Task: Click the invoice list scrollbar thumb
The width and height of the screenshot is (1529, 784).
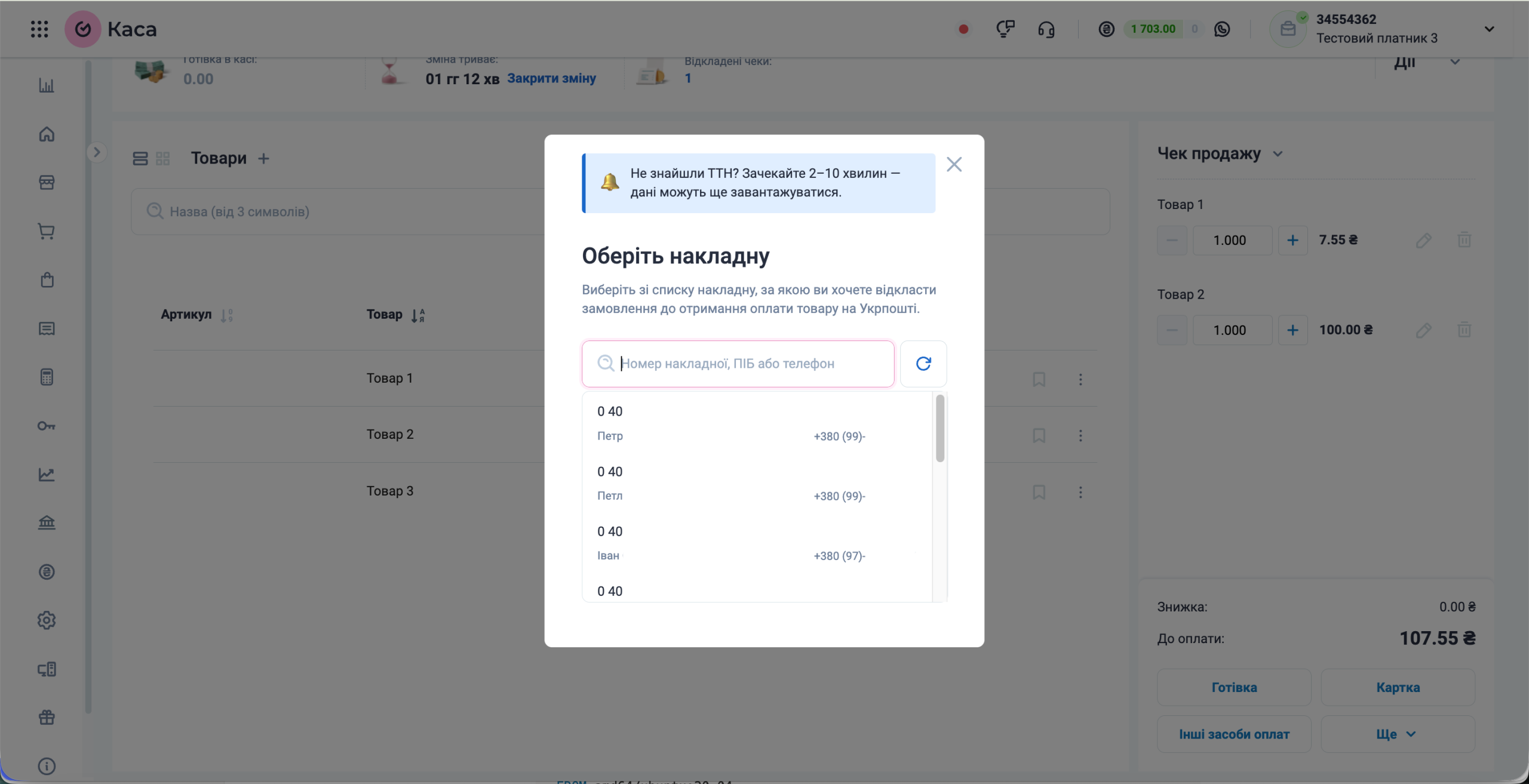Action: click(940, 428)
